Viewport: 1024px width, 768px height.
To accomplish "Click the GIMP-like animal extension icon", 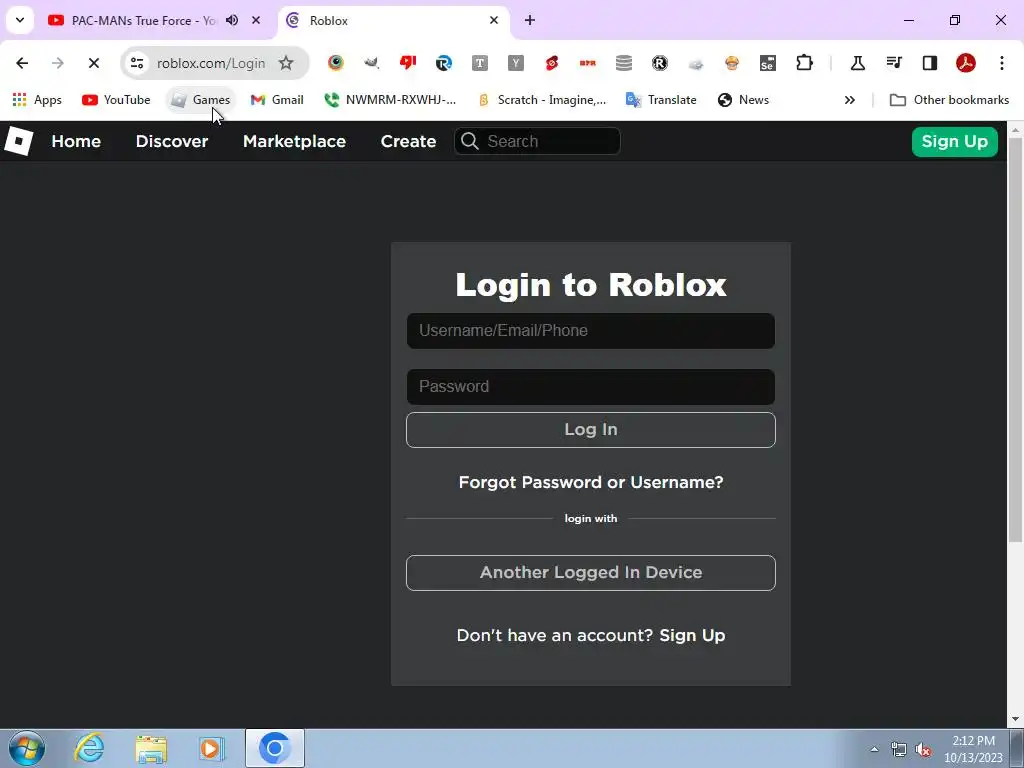I will pyautogui.click(x=372, y=63).
